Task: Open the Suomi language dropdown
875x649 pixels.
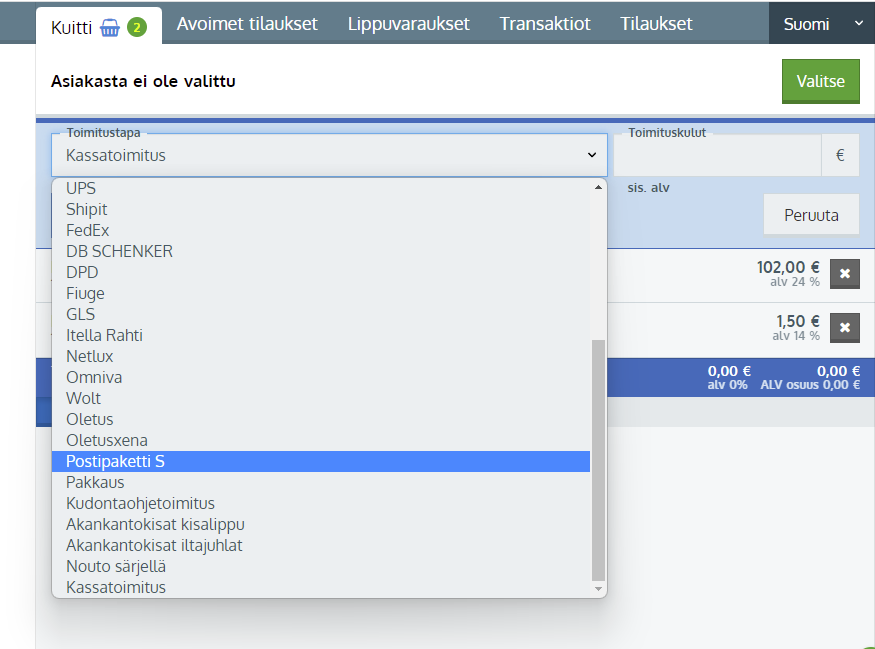Action: tap(821, 23)
